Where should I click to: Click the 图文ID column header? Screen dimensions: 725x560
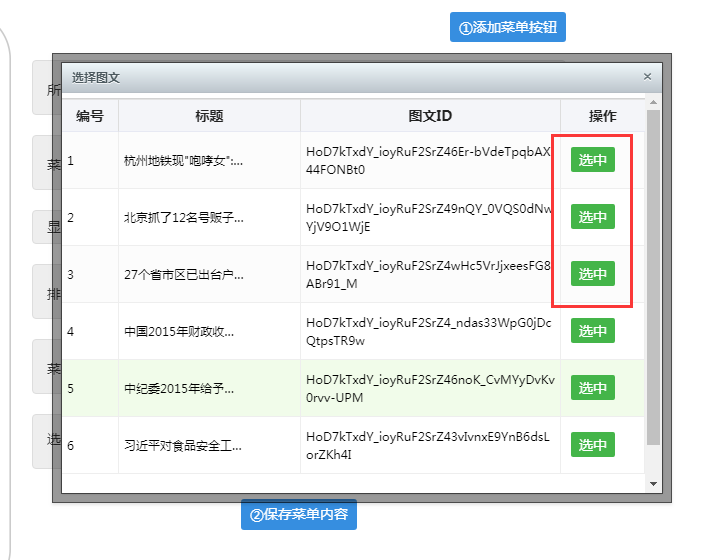coord(430,116)
